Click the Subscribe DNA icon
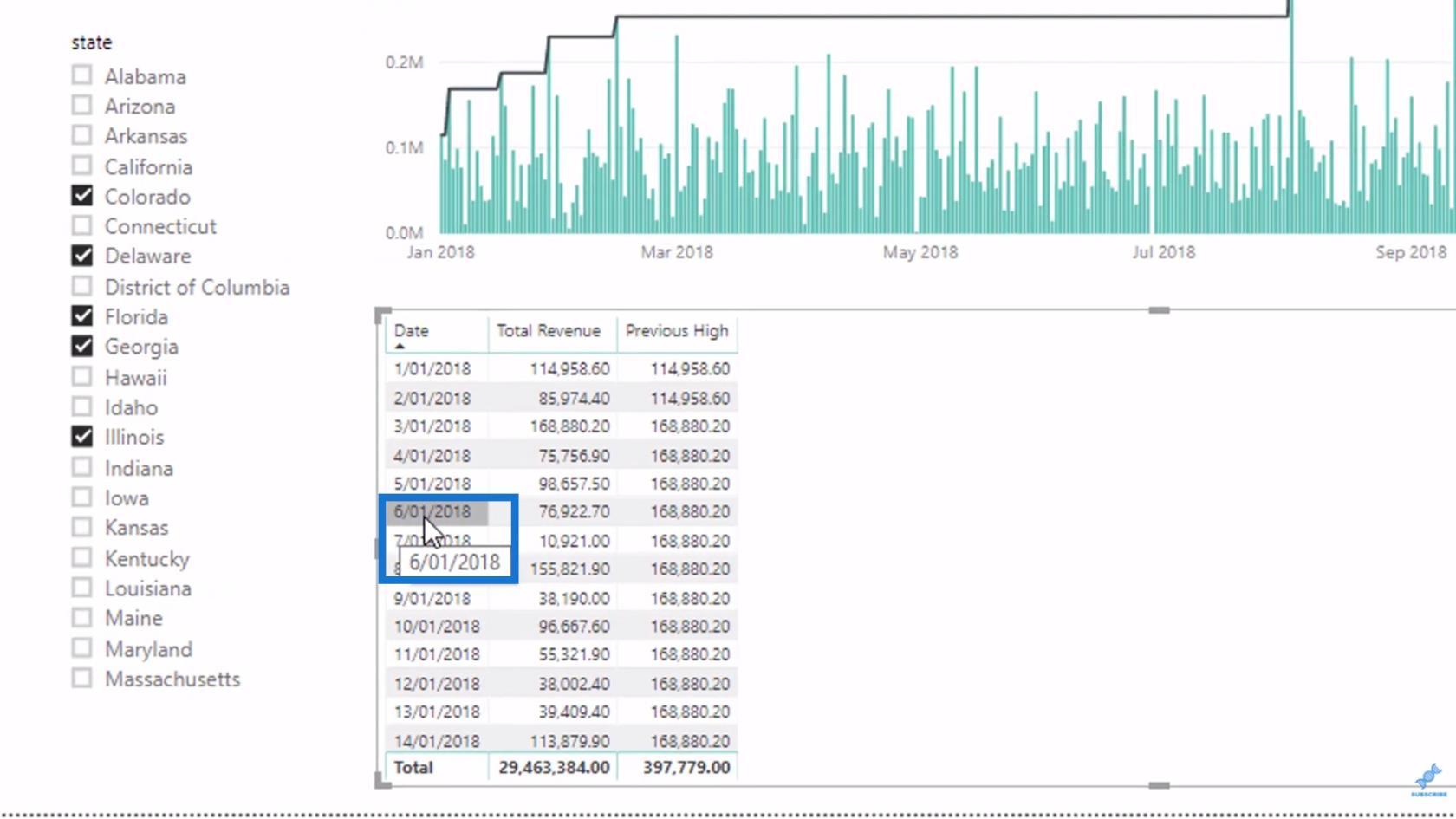This screenshot has width=1456, height=819. [1428, 780]
